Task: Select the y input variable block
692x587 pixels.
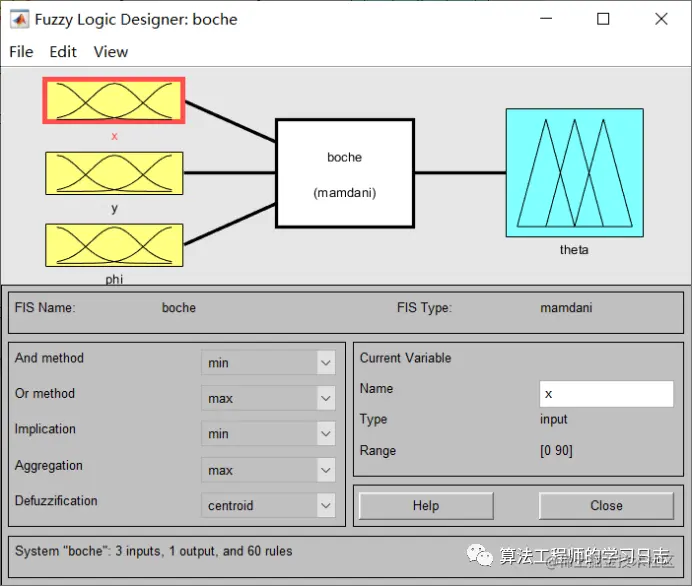Action: 114,173
